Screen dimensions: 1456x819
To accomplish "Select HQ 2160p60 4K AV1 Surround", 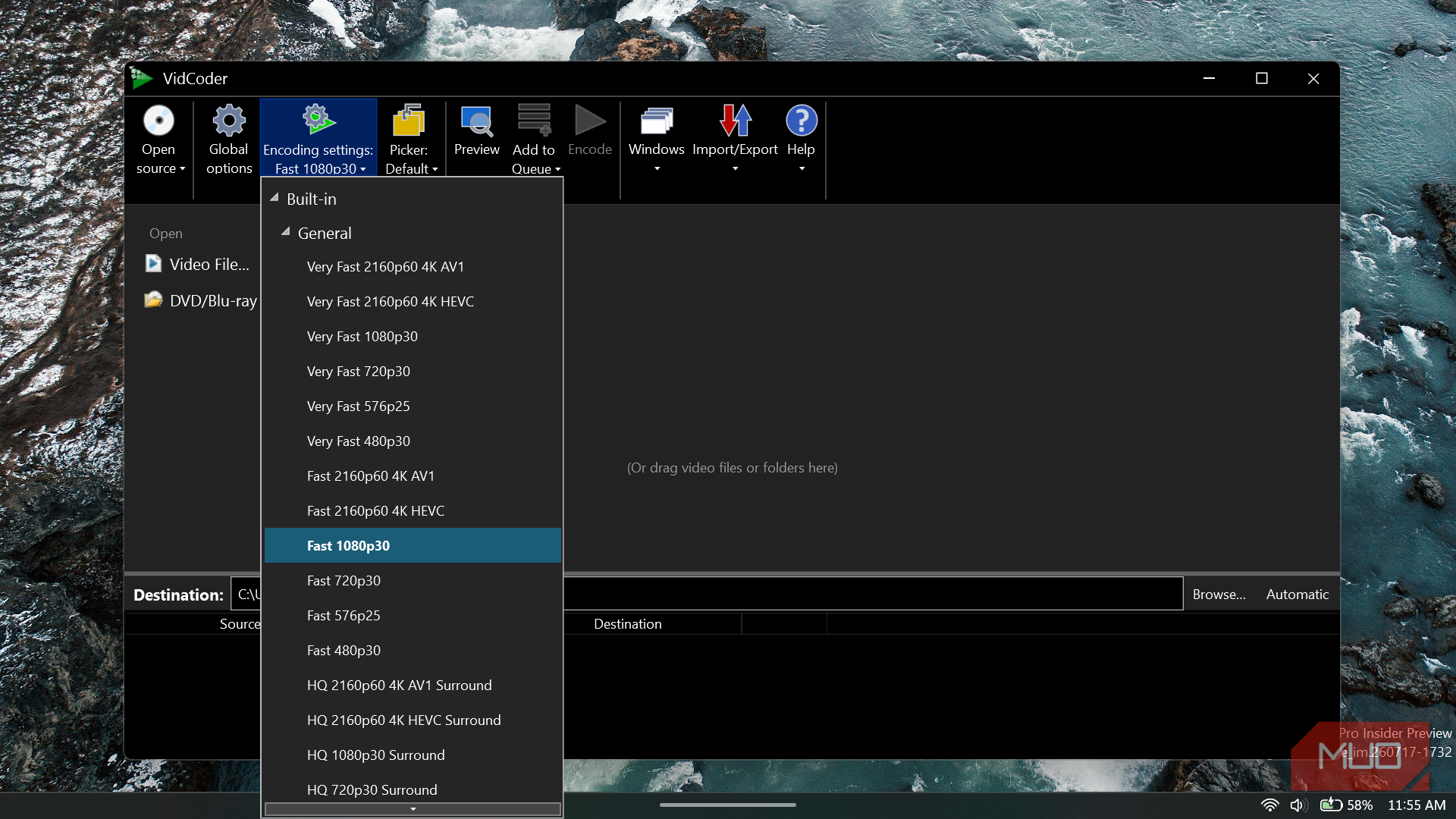I will [x=413, y=686].
